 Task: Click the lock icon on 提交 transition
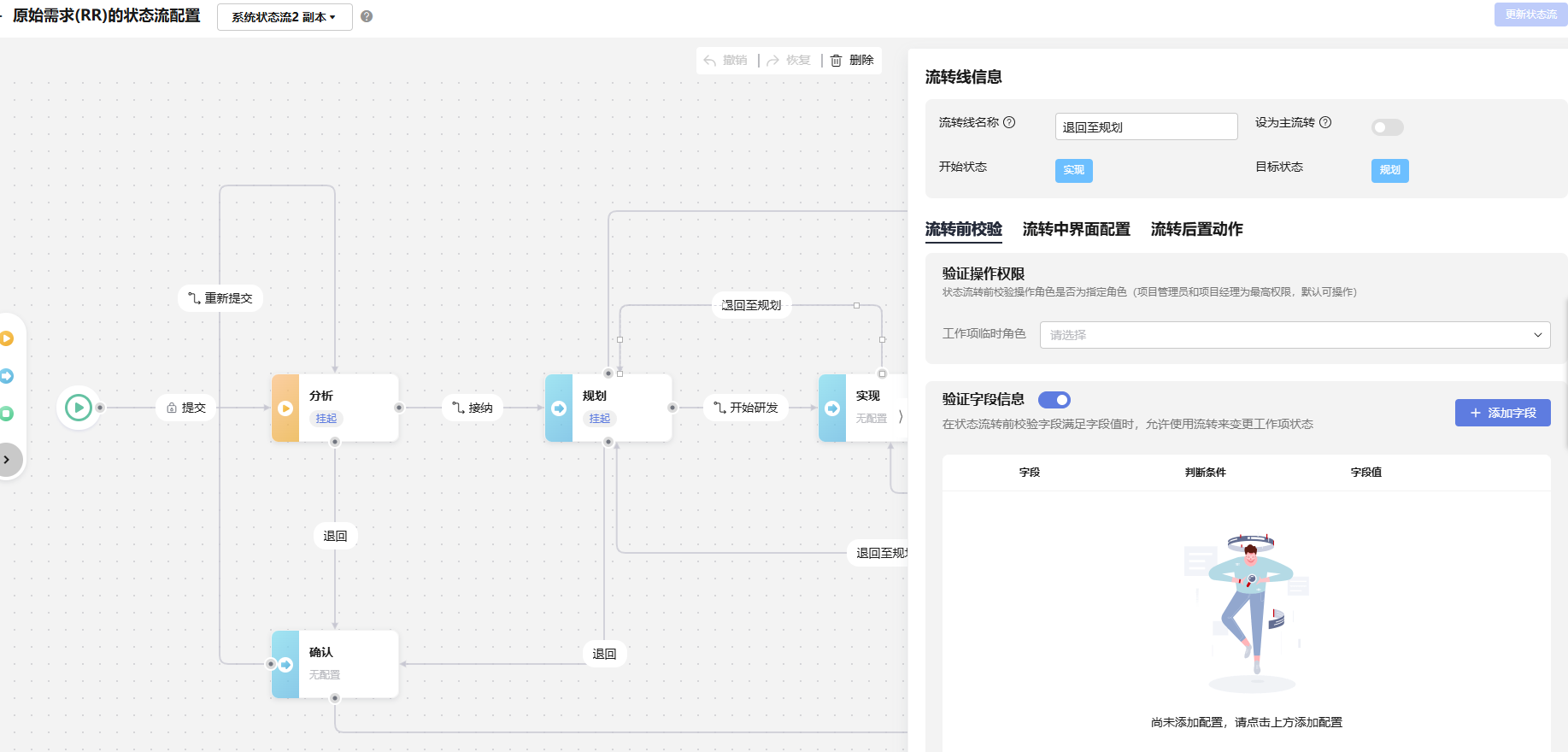pos(172,408)
